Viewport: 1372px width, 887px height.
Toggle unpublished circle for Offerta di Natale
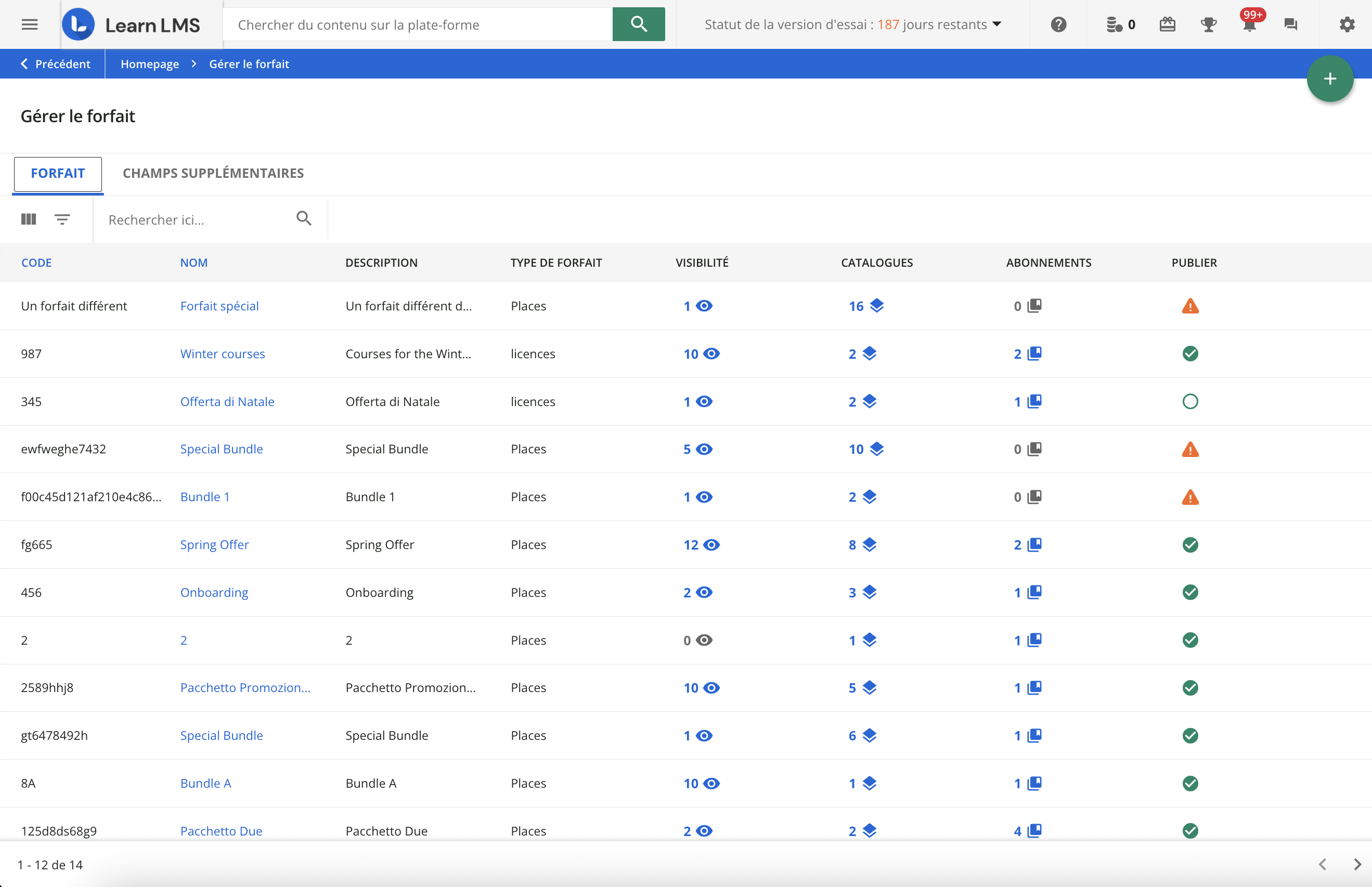pyautogui.click(x=1190, y=401)
